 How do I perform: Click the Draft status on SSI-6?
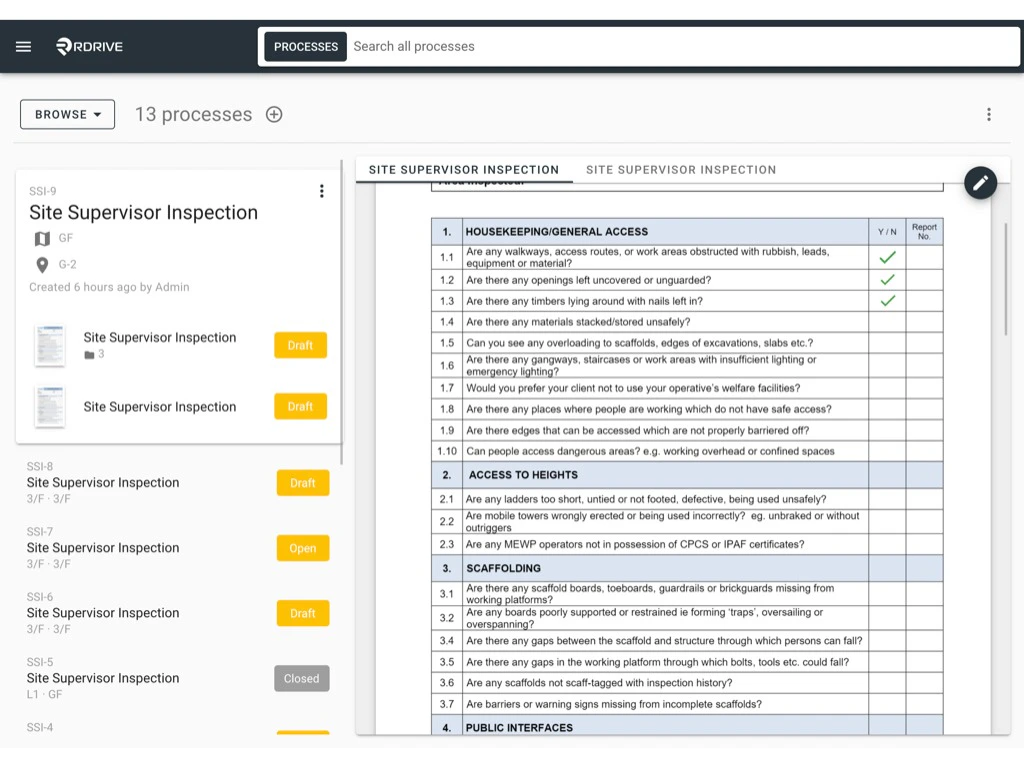pyautogui.click(x=302, y=614)
